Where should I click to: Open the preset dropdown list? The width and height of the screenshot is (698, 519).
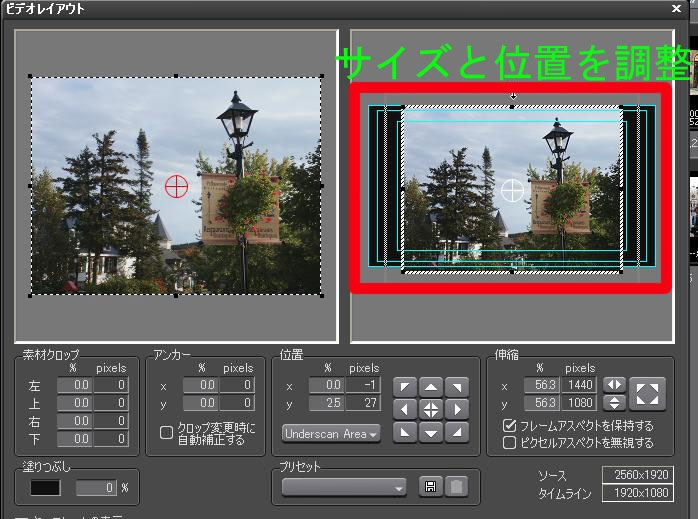point(344,487)
